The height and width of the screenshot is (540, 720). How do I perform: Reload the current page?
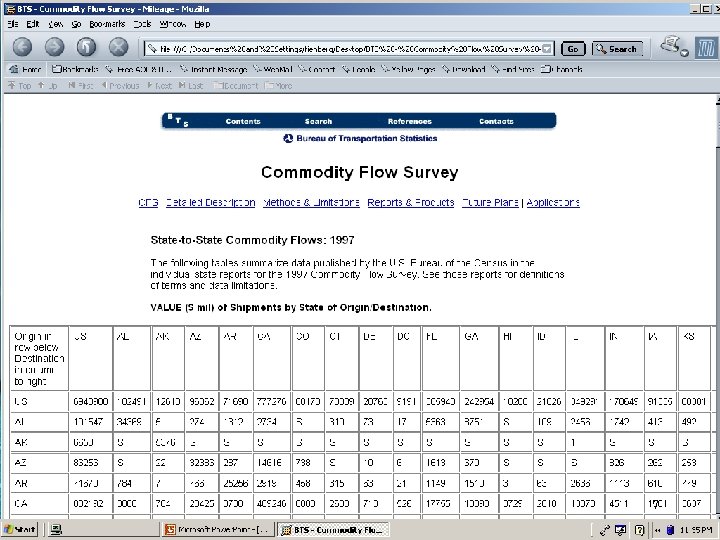(86, 47)
